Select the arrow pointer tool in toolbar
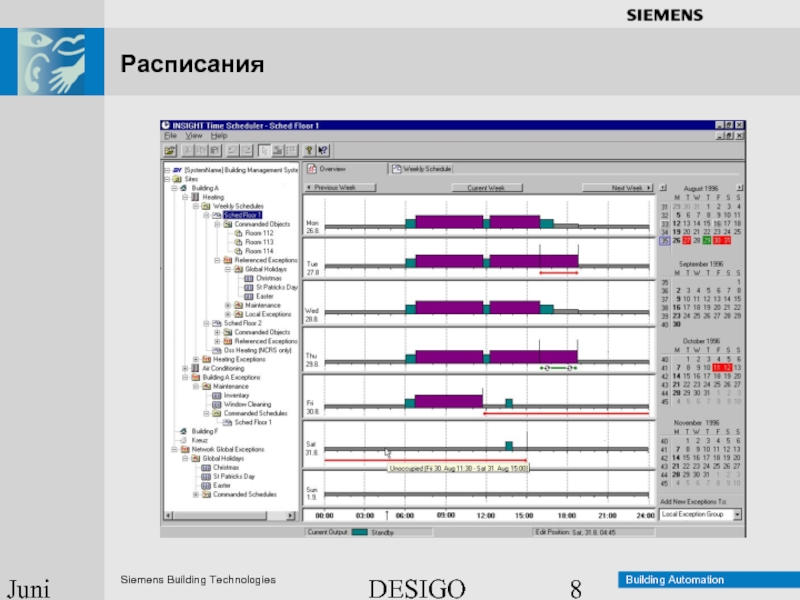 [264, 150]
